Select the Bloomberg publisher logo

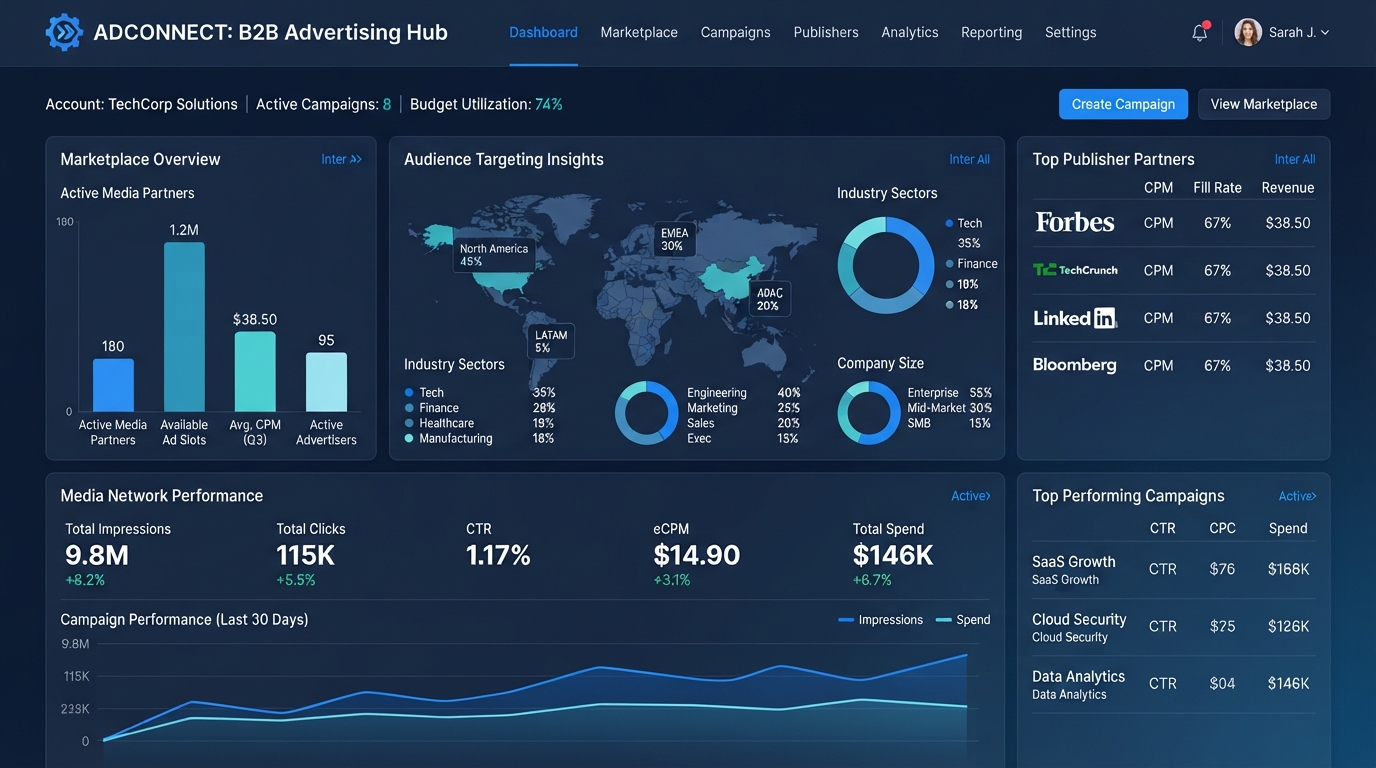click(1074, 365)
